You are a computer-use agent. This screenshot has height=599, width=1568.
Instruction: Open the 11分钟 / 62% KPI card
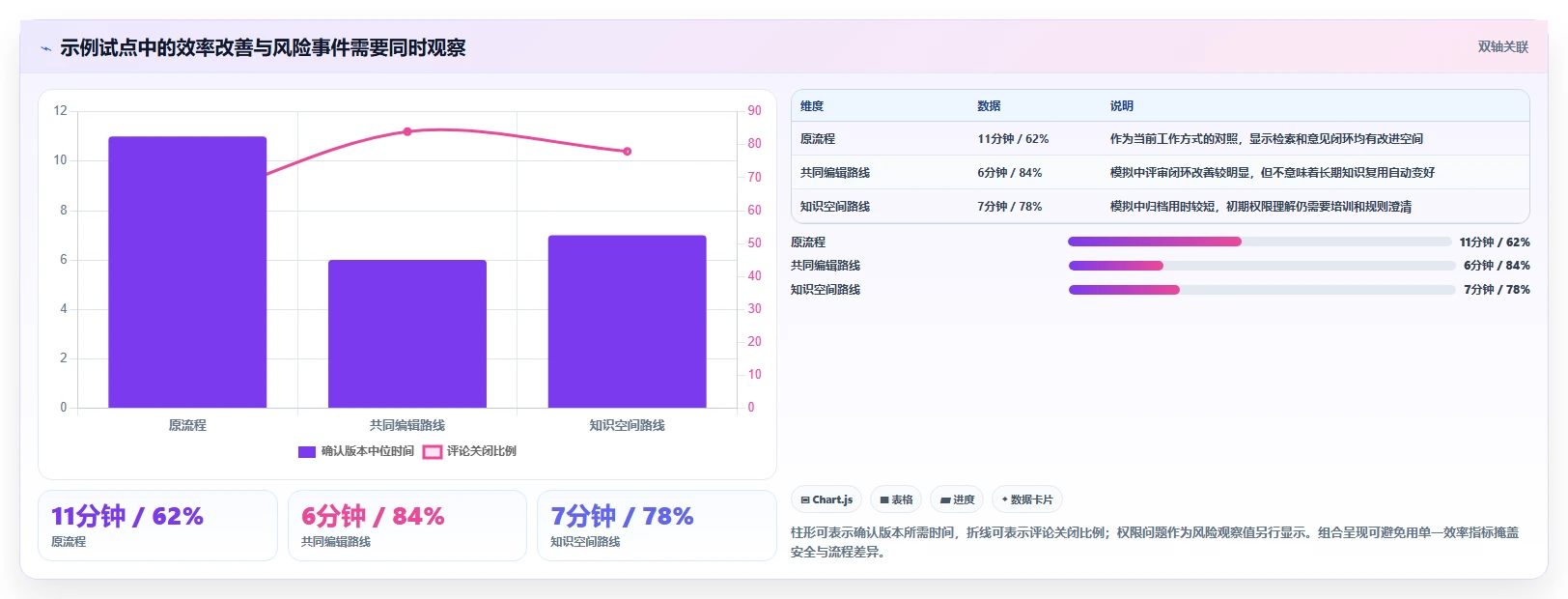(157, 526)
